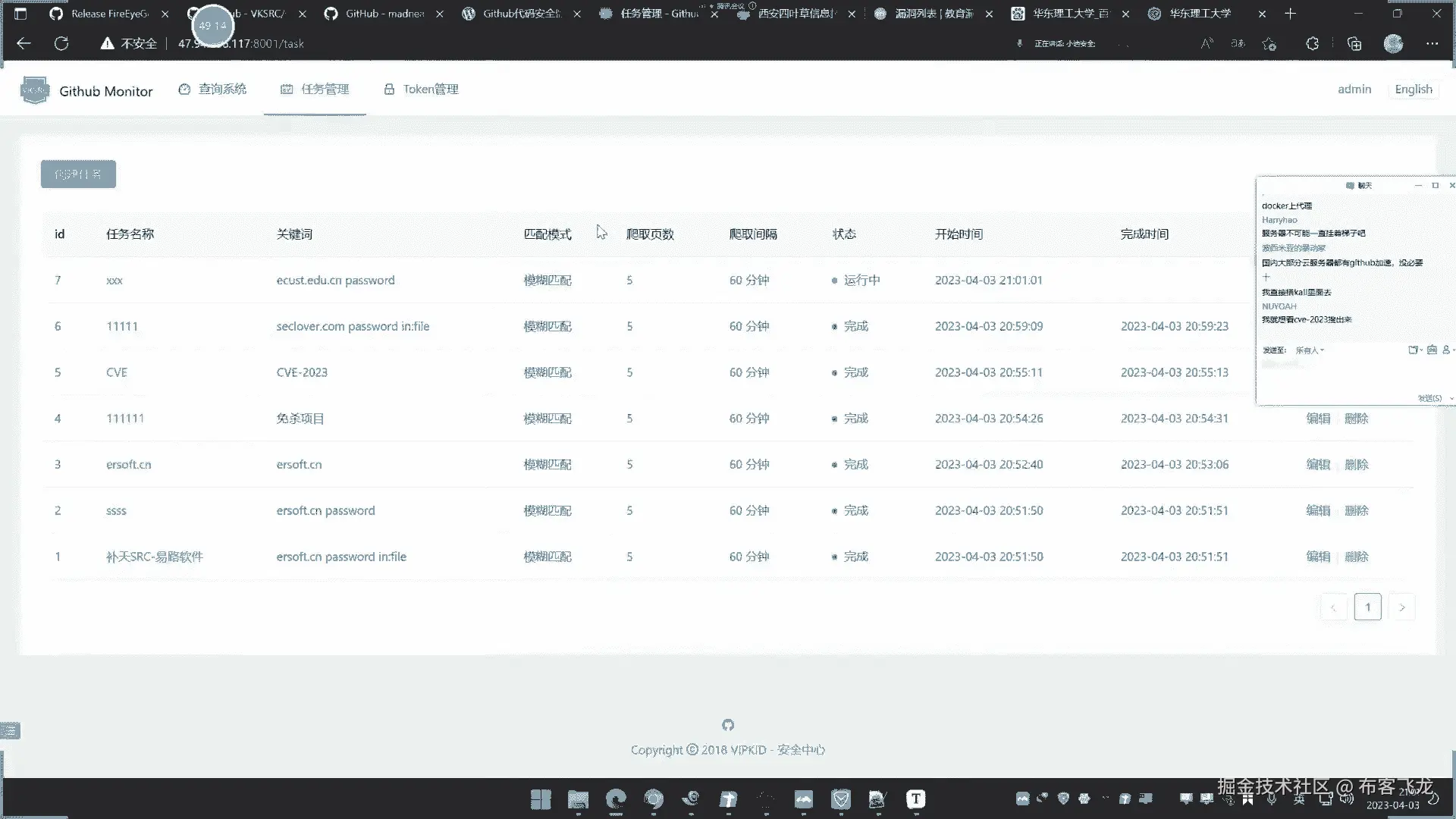Open browser settings three-dot menu
This screenshot has height=819, width=1456.
coord(1432,43)
